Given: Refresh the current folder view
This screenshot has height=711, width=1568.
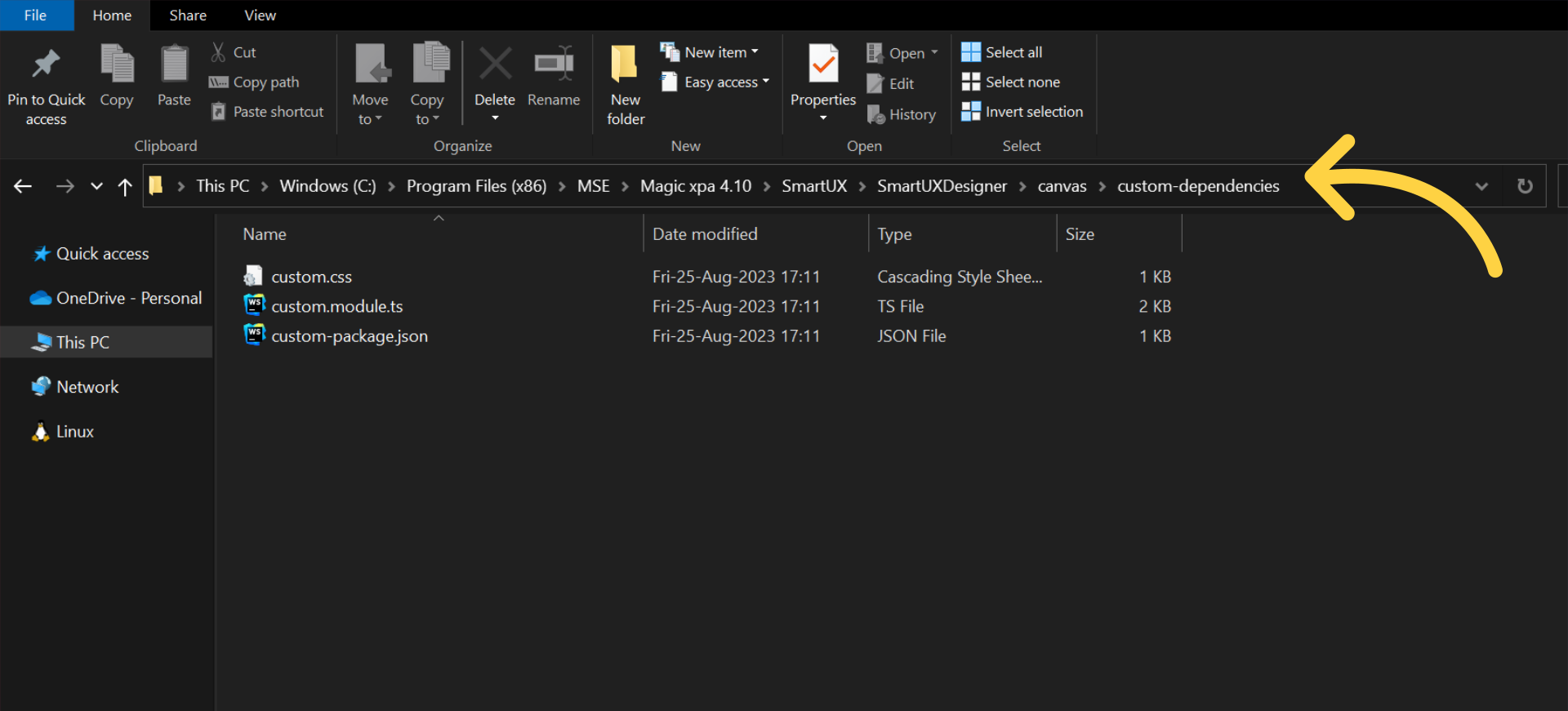Looking at the screenshot, I should [x=1525, y=186].
